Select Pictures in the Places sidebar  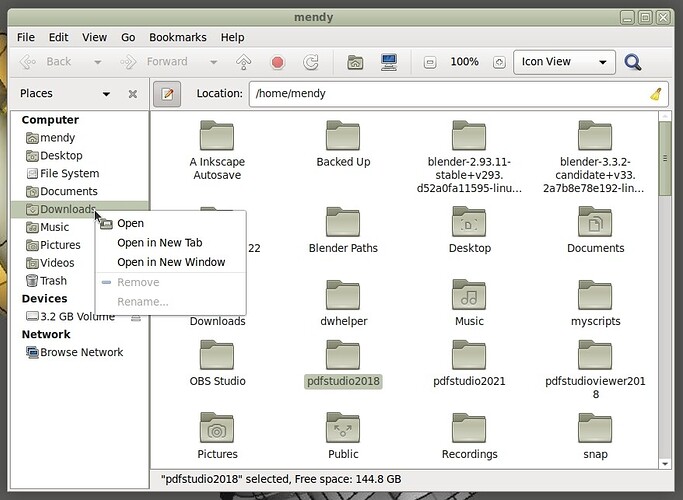coord(54,245)
